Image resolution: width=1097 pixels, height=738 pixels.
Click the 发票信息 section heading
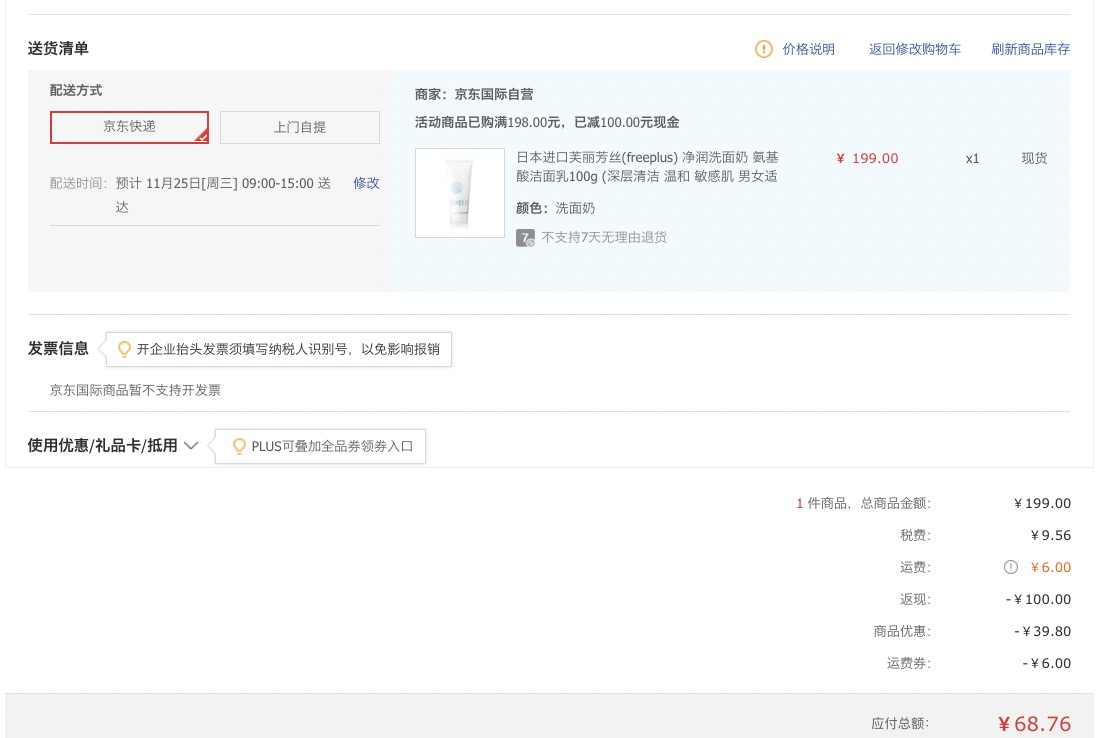point(58,348)
